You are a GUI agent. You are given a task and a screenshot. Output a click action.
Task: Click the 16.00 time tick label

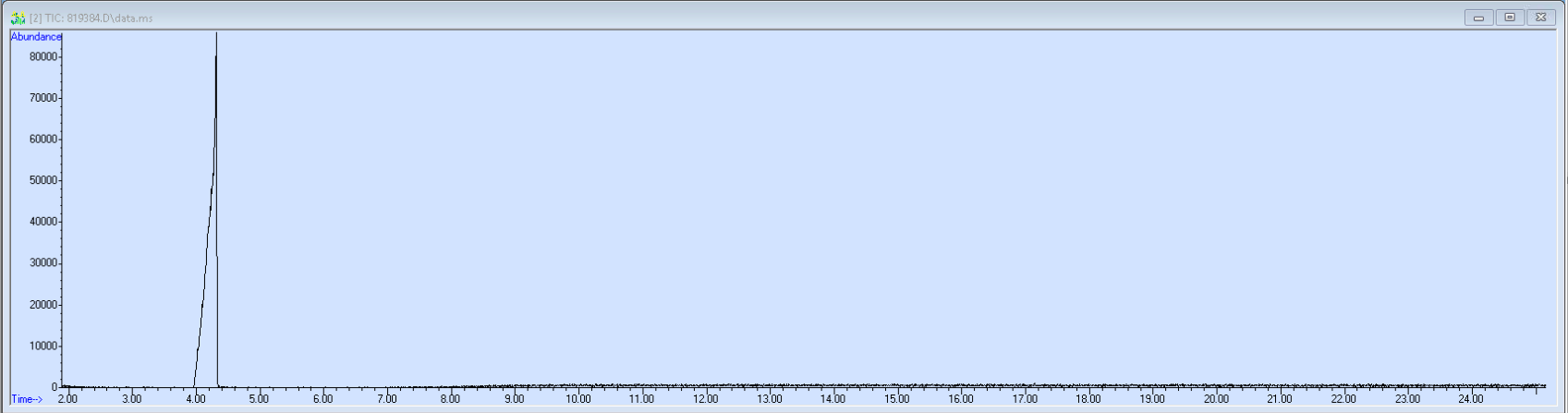pyautogui.click(x=961, y=399)
